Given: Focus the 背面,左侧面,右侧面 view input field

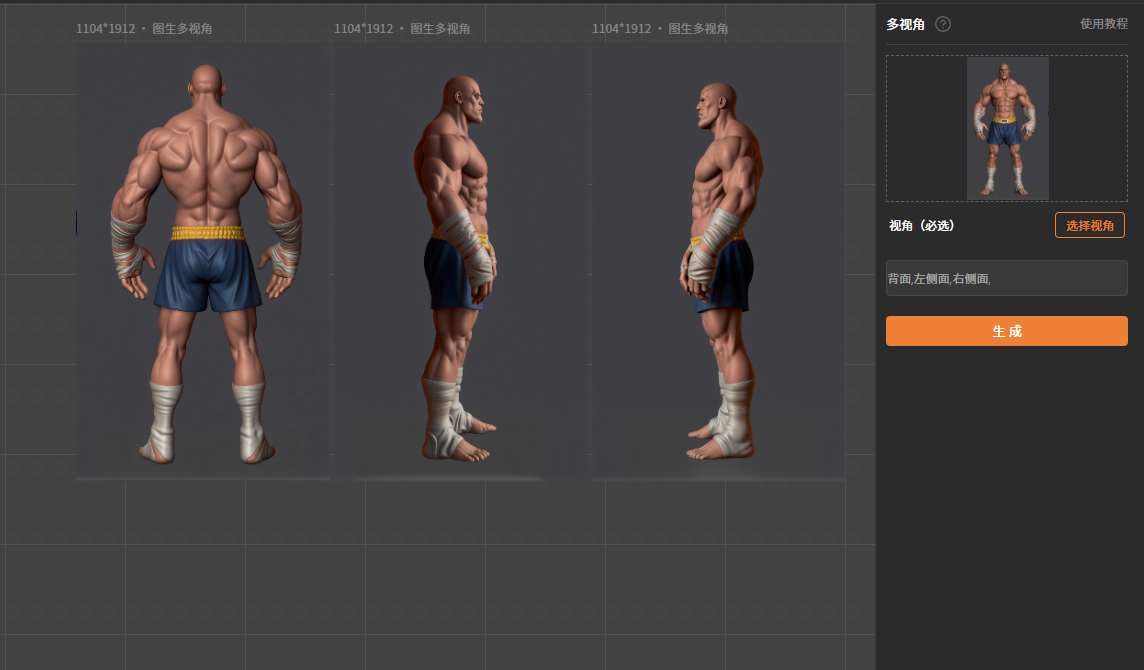Looking at the screenshot, I should [x=1006, y=278].
